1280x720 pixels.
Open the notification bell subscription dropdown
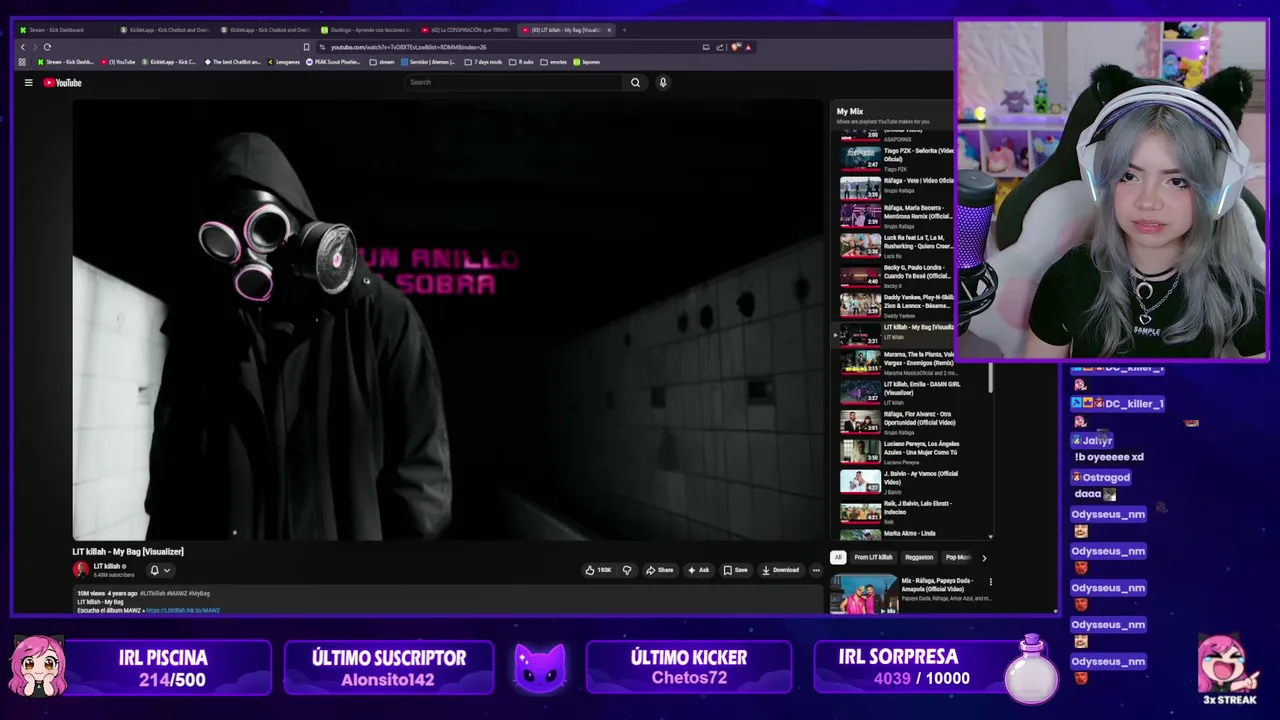tap(160, 570)
